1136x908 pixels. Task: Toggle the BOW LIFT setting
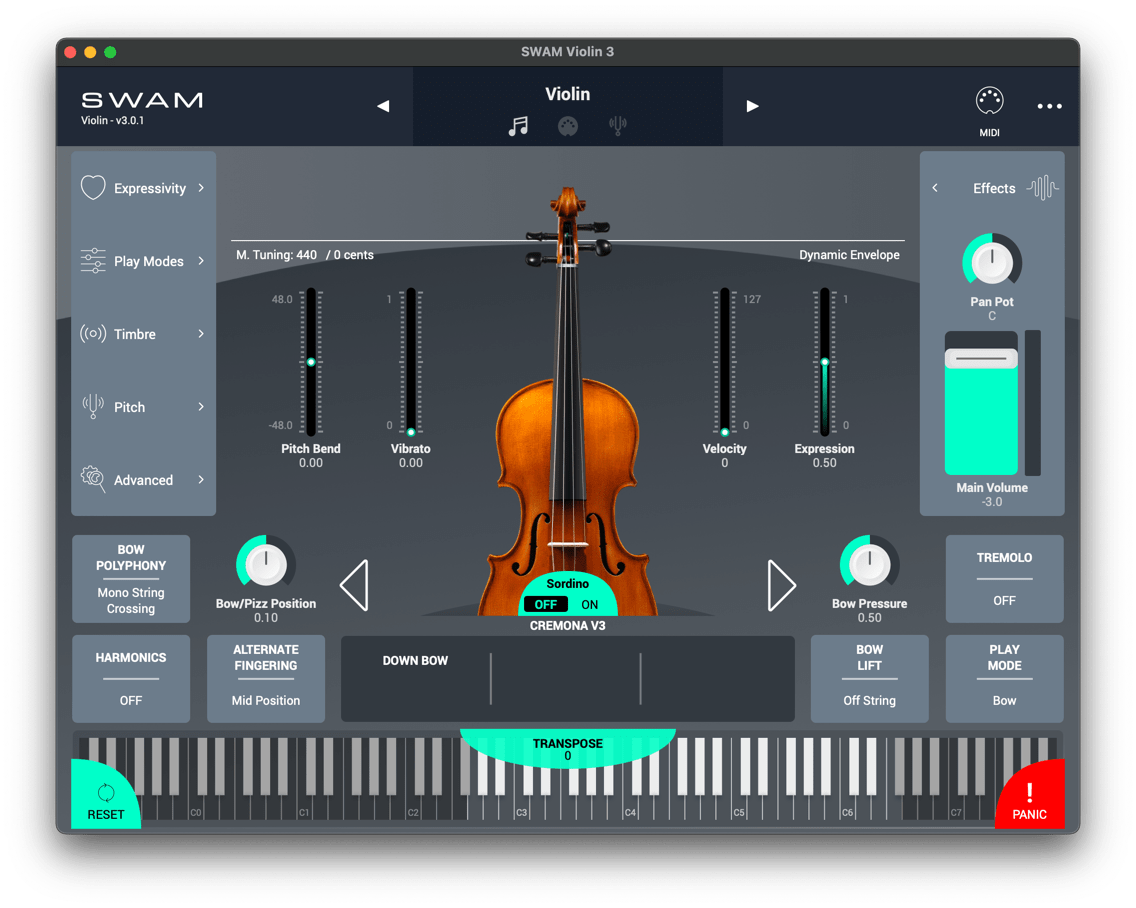click(869, 678)
